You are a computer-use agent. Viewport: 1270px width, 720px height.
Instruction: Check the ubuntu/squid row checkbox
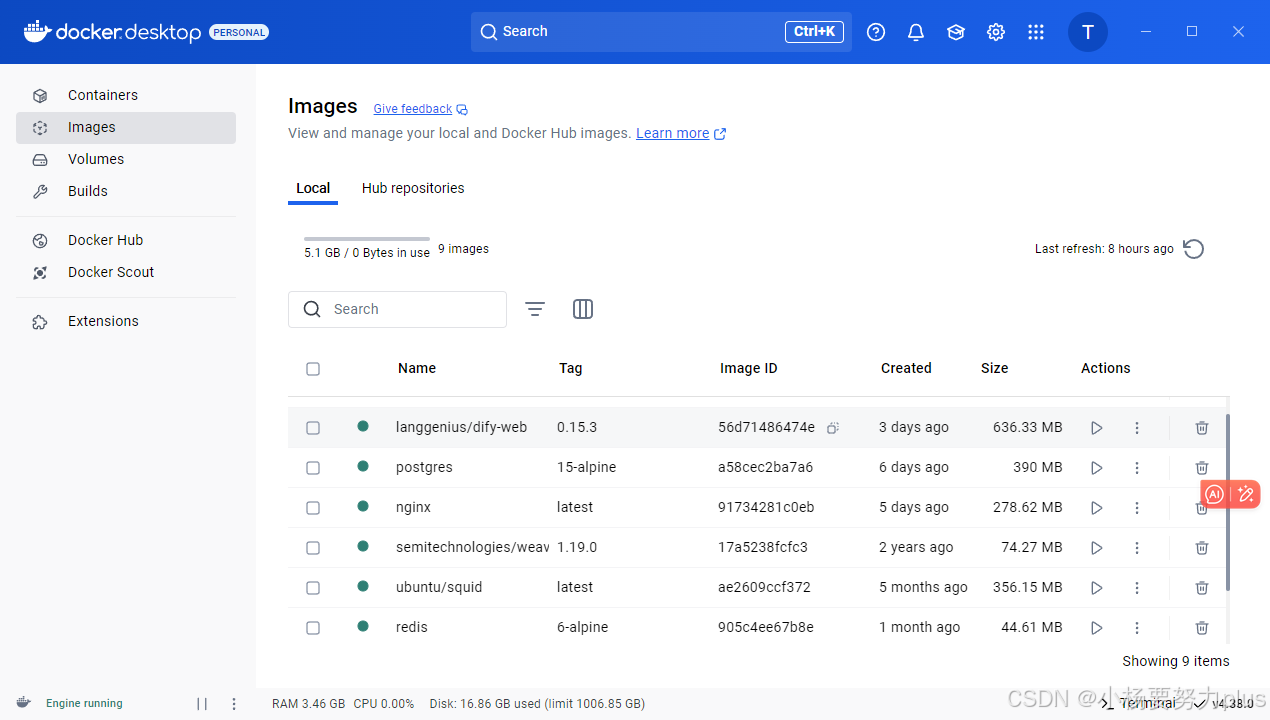pos(313,588)
